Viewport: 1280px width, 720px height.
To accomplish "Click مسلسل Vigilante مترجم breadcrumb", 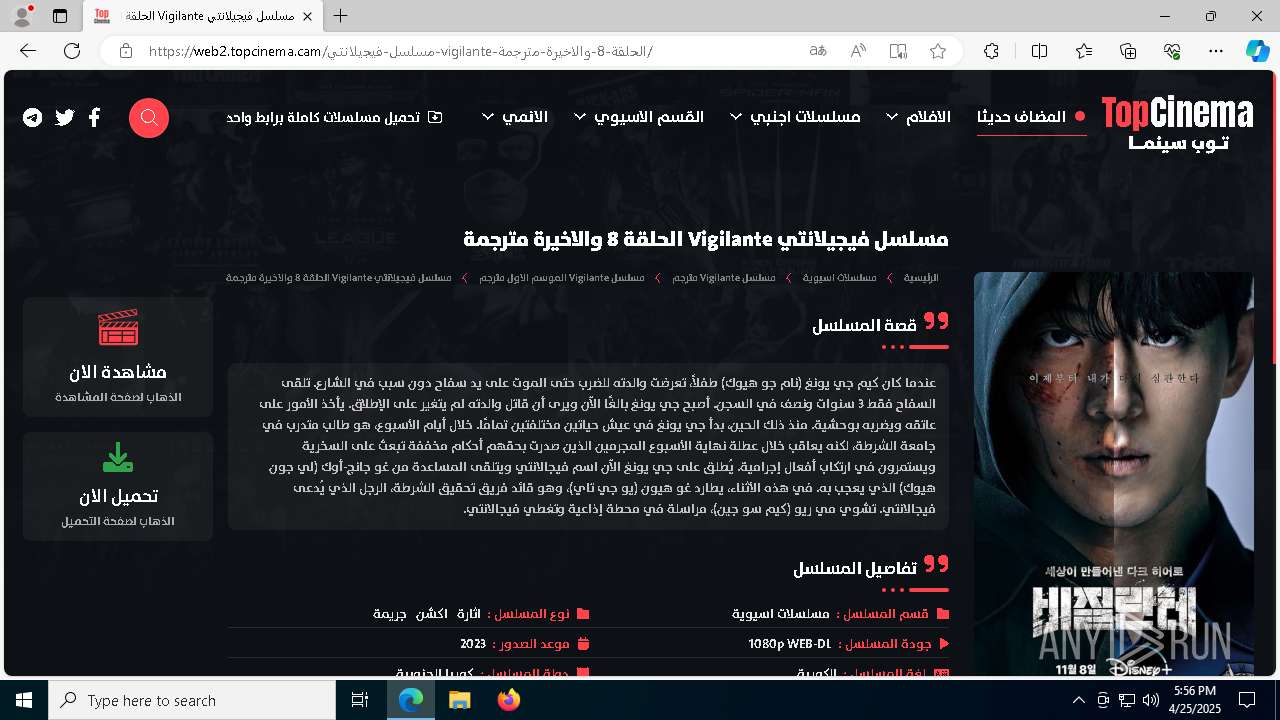I will coord(724,277).
